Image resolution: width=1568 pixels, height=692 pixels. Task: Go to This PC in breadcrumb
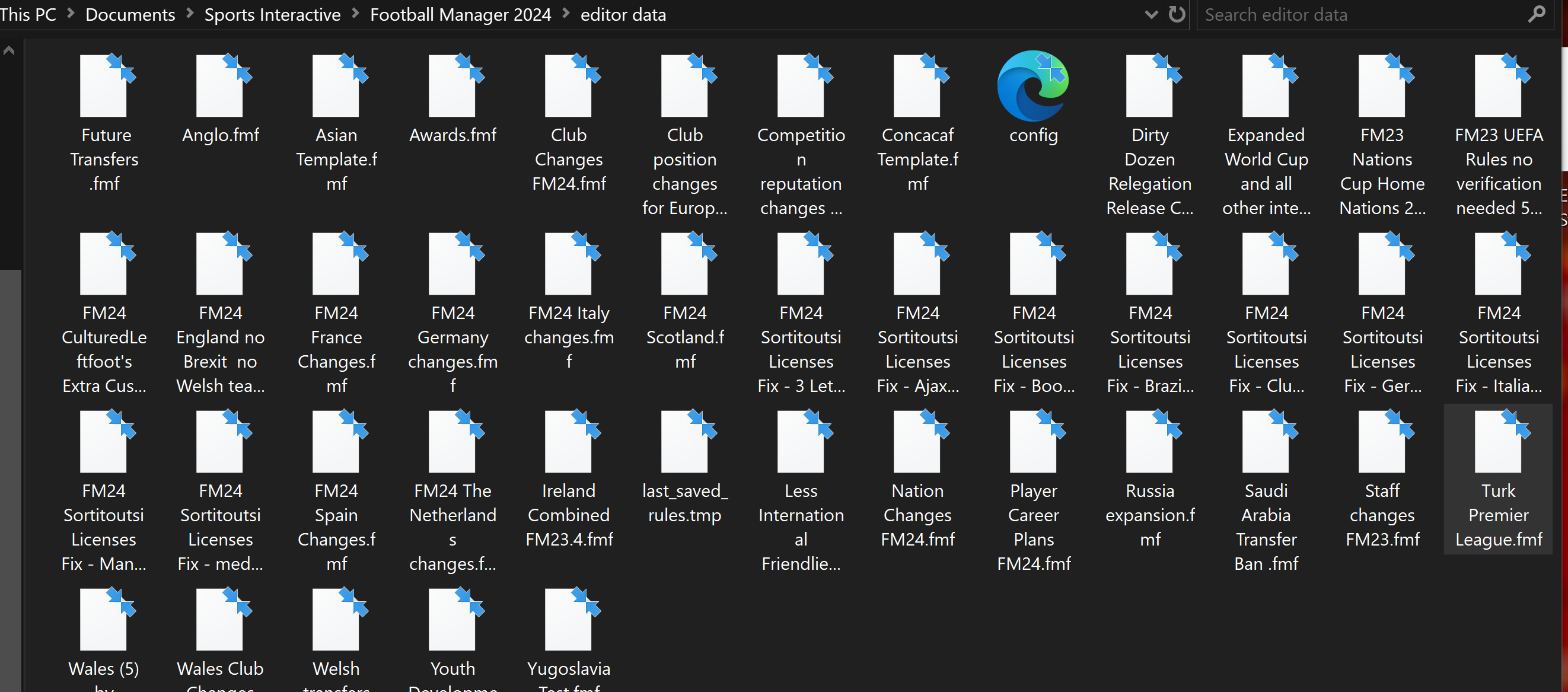28,14
